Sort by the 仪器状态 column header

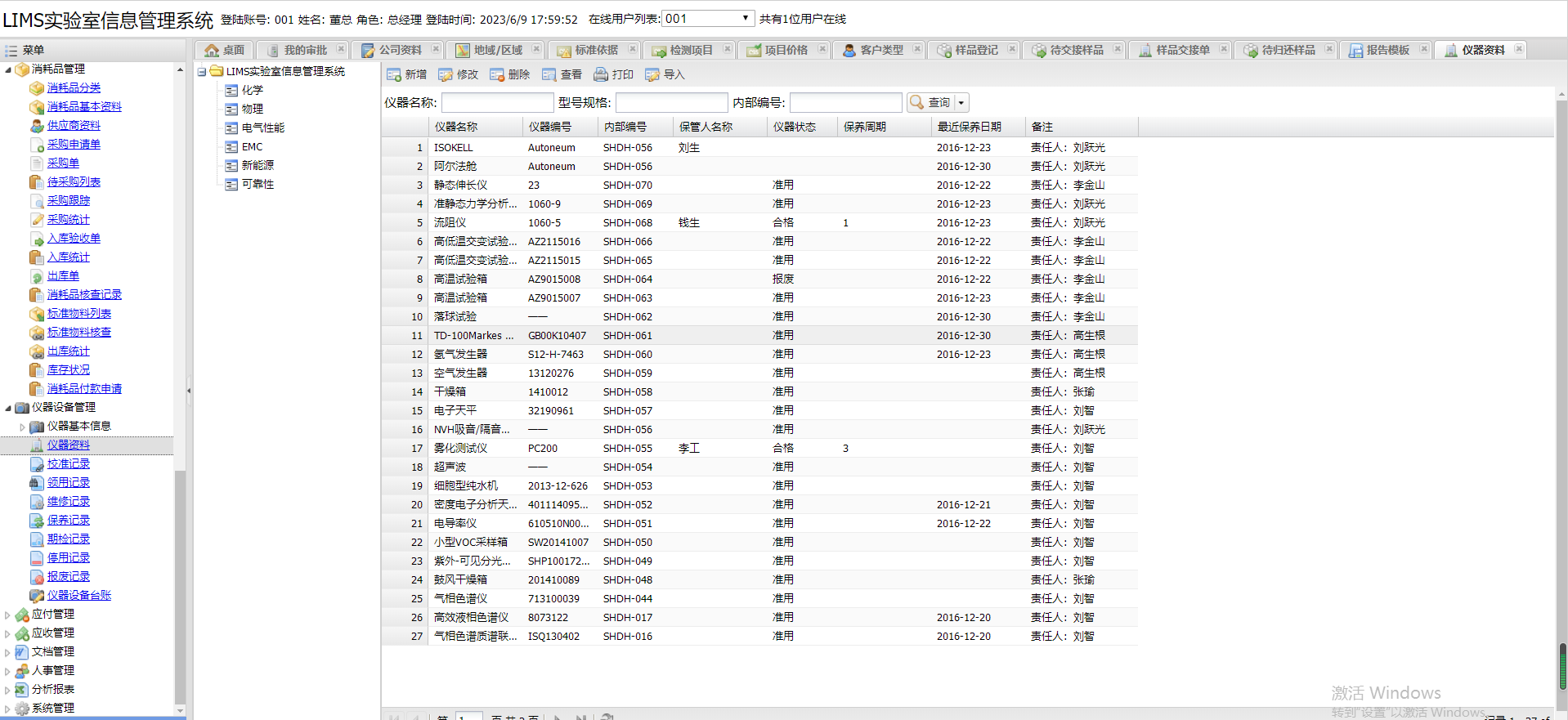point(803,127)
